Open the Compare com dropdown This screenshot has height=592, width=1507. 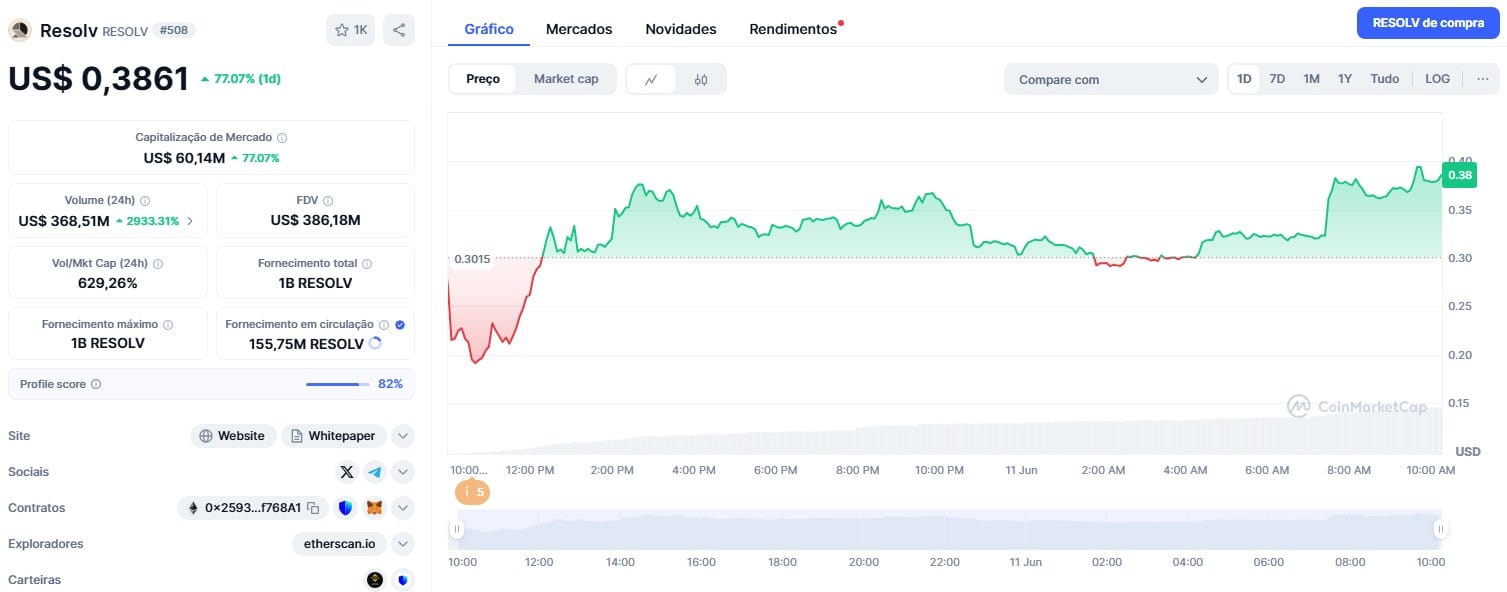pyautogui.click(x=1111, y=80)
